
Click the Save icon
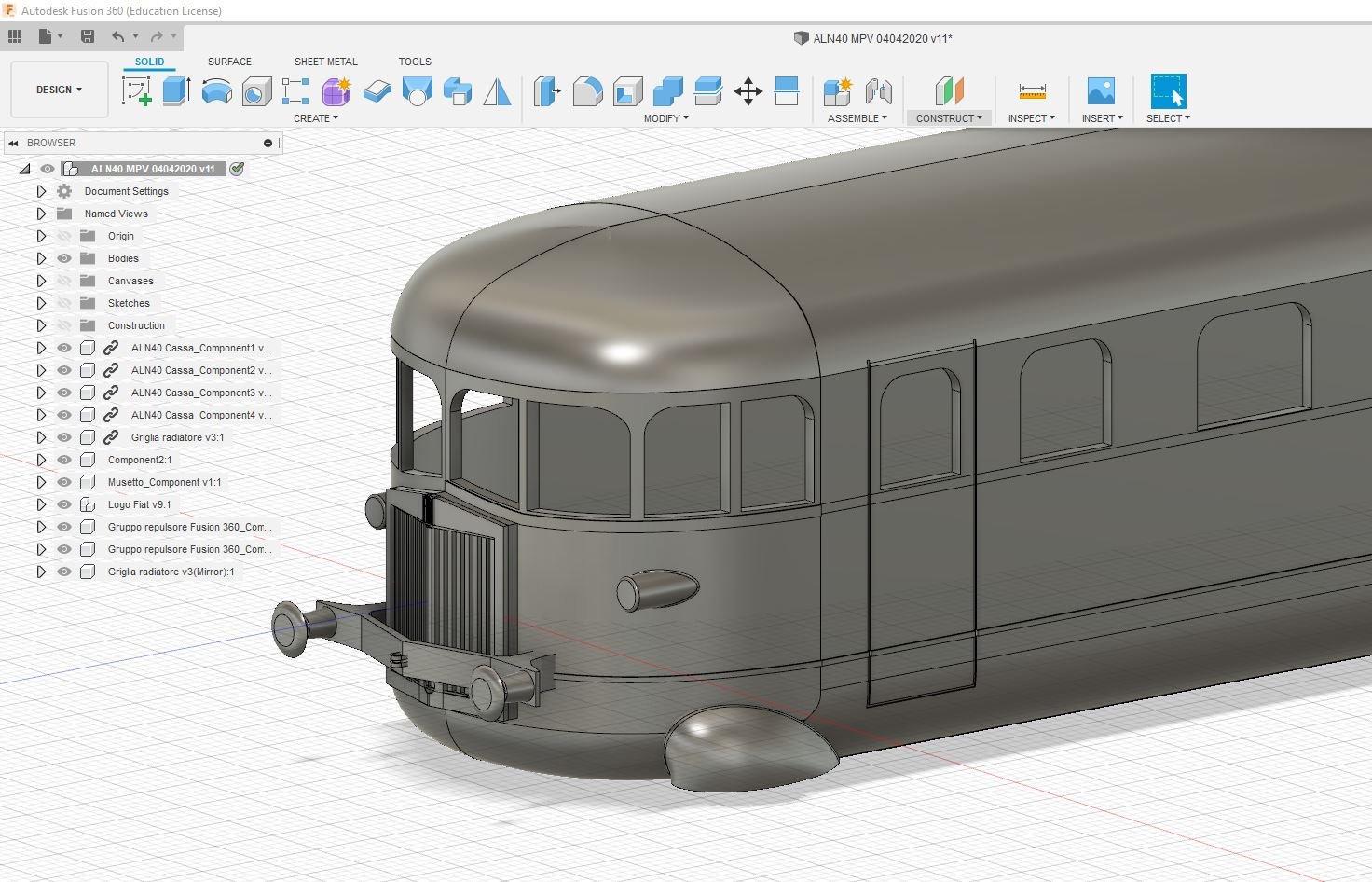tap(88, 36)
